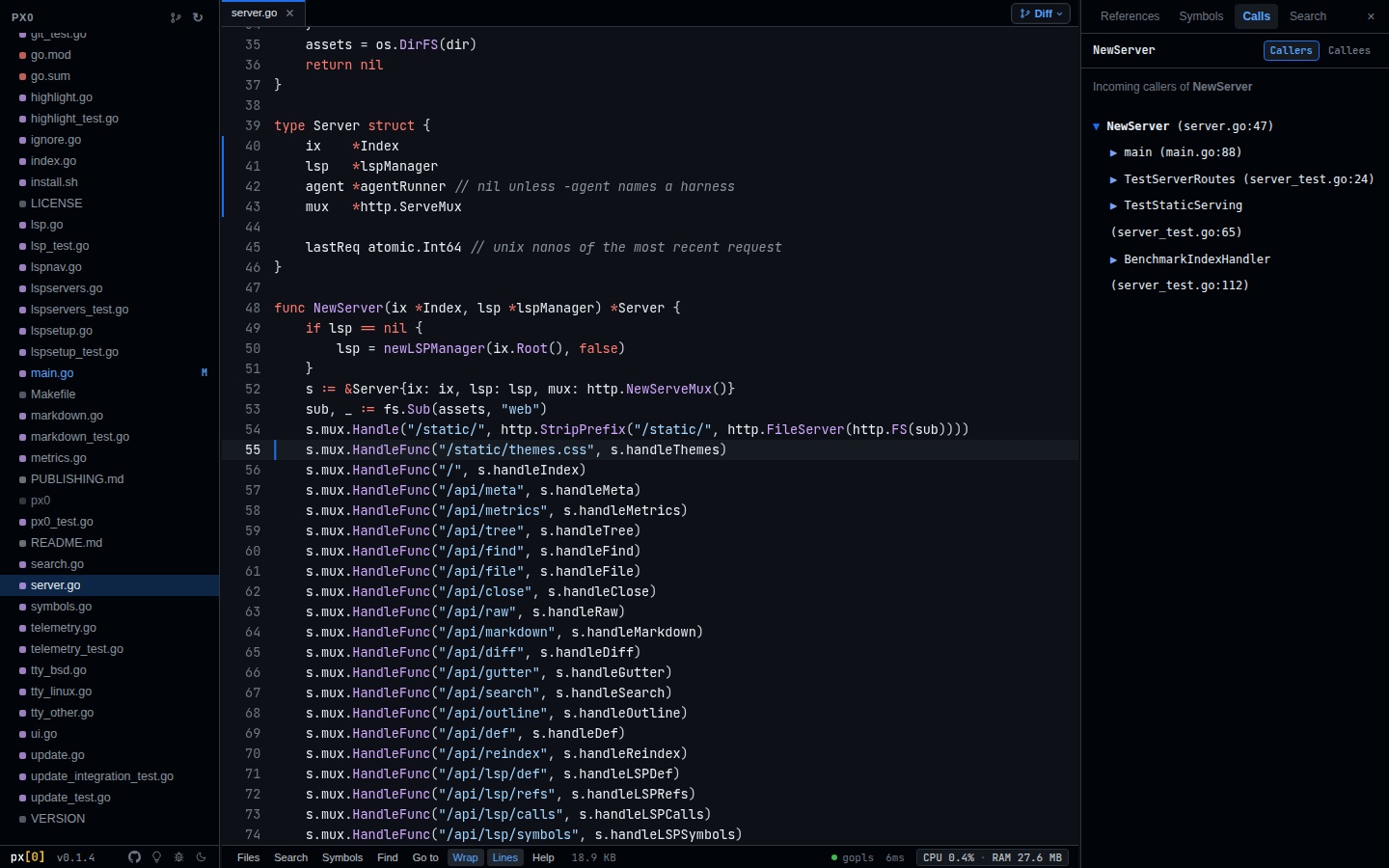Screen dimensions: 1389x868
Task: Expand the BenchmarkIndexHandler caller
Action: [1113, 259]
